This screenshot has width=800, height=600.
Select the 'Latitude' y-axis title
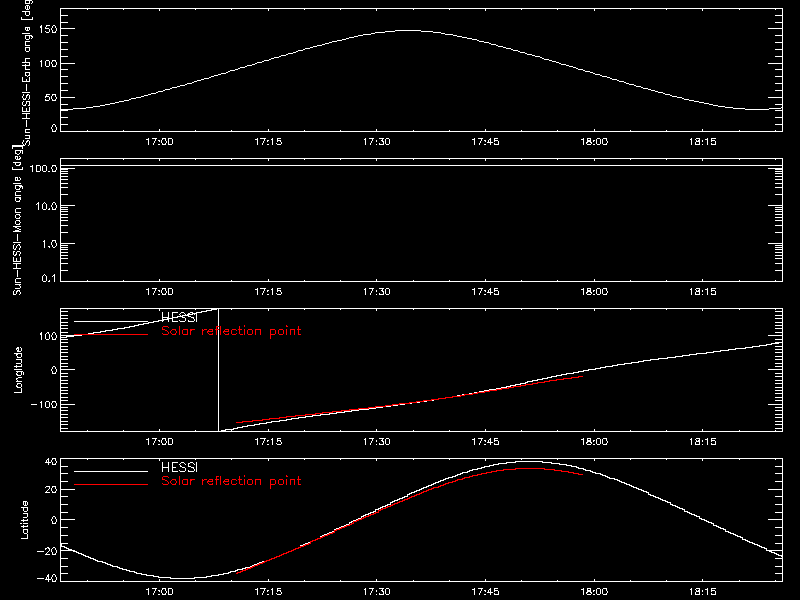(24, 520)
